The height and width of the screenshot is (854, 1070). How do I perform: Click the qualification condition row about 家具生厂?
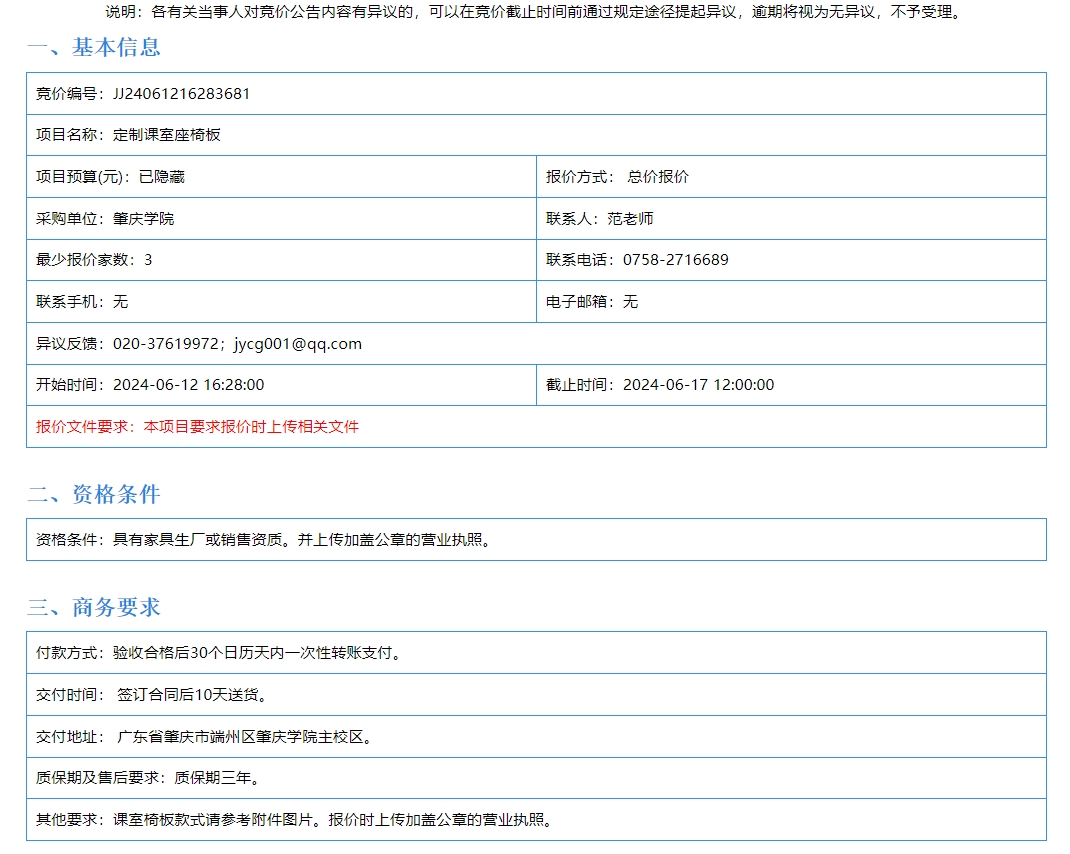[264, 540]
